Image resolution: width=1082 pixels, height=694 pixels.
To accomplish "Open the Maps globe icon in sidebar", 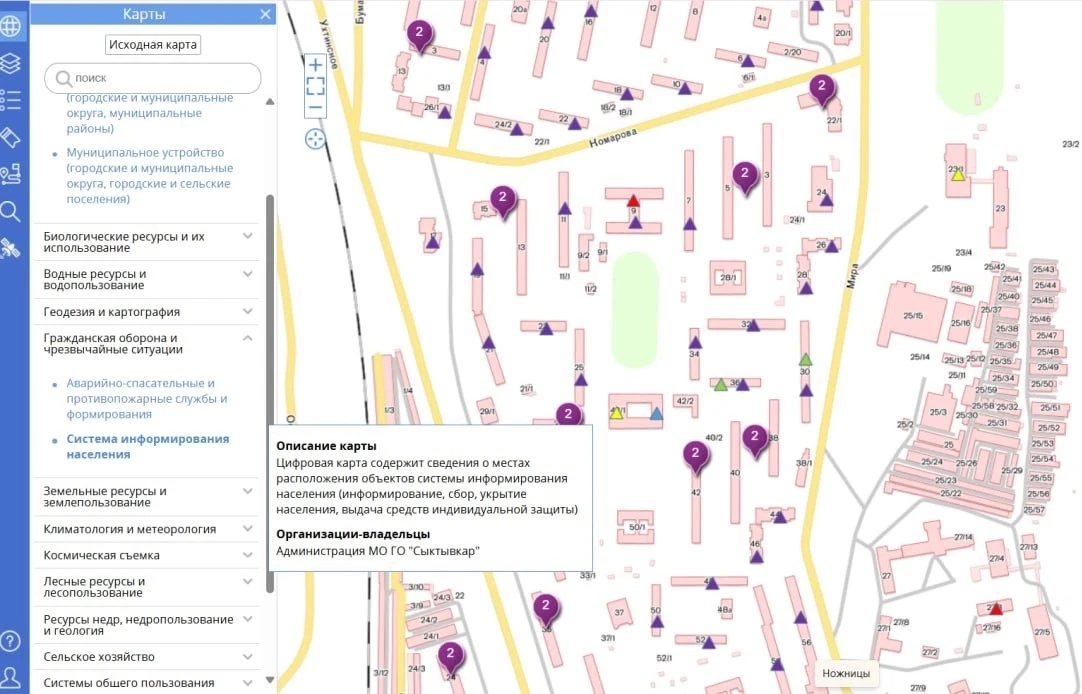I will click(x=11, y=26).
